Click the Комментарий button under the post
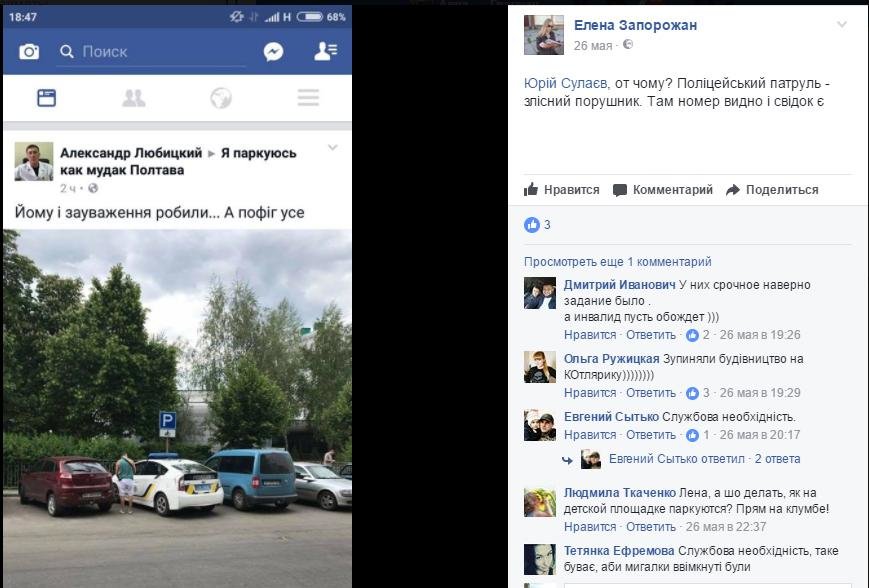The height and width of the screenshot is (588, 869). (663, 190)
